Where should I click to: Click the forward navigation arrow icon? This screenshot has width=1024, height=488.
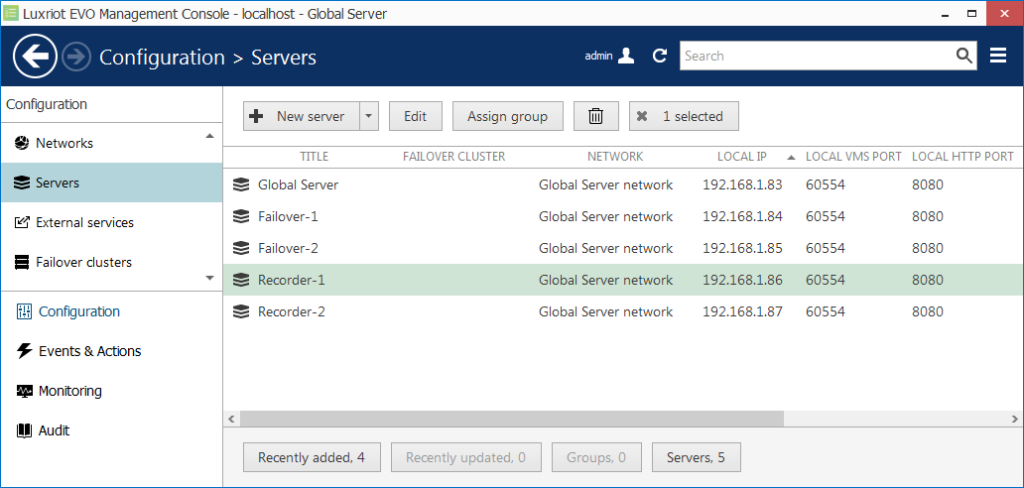click(x=76, y=57)
